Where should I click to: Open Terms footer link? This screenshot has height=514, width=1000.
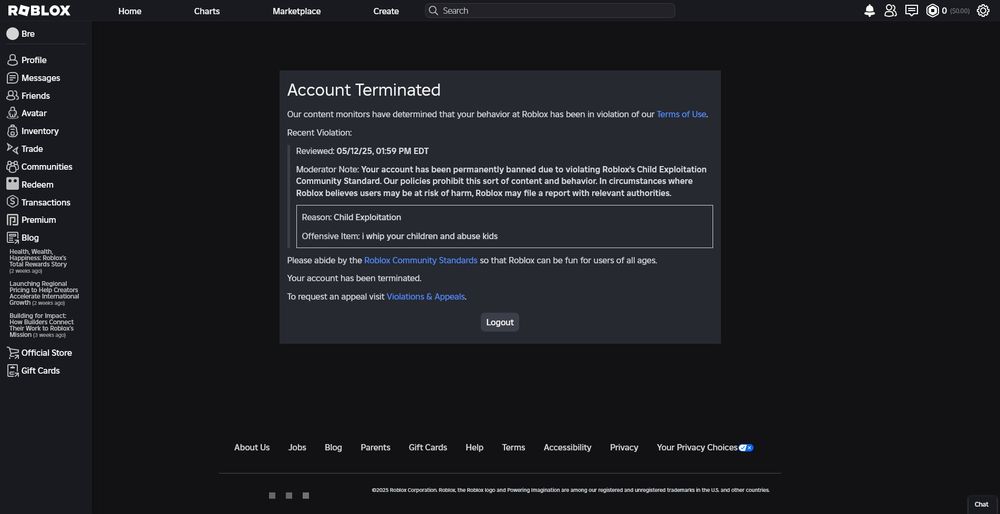513,448
